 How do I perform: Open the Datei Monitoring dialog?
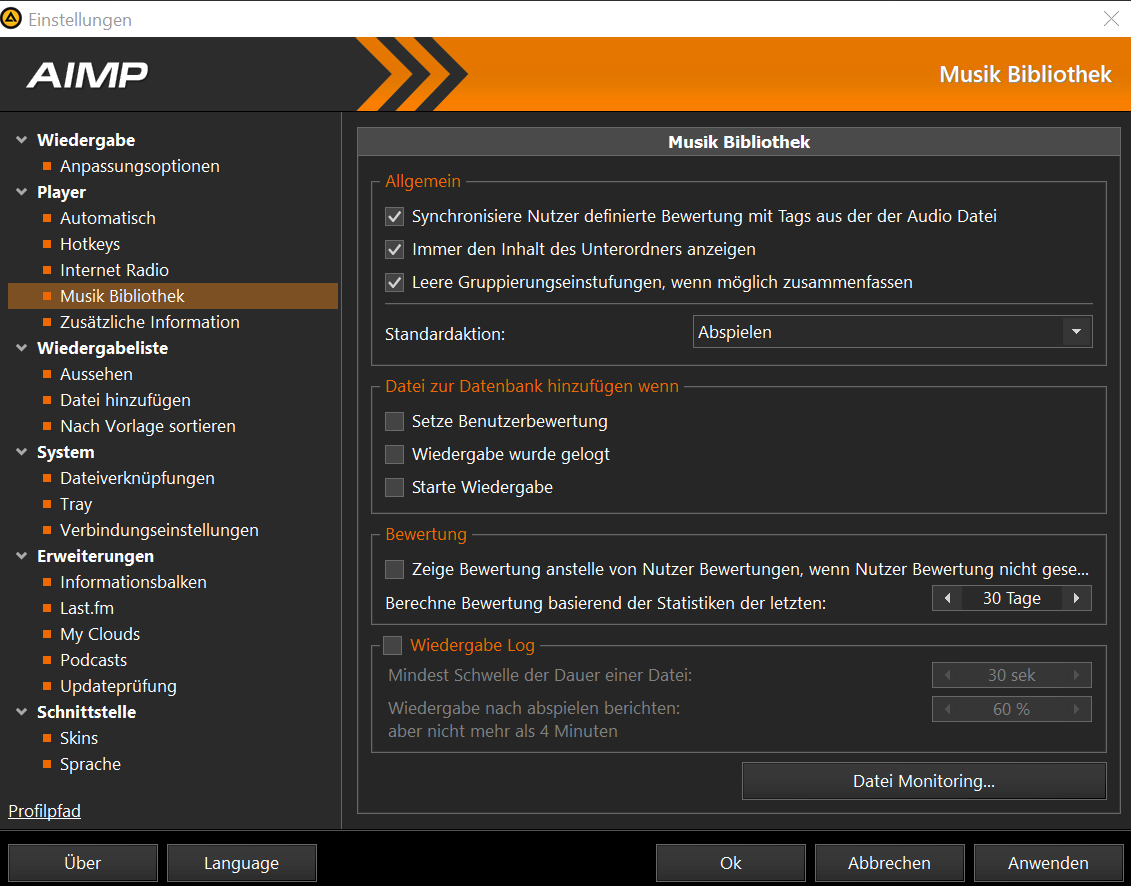[924, 781]
